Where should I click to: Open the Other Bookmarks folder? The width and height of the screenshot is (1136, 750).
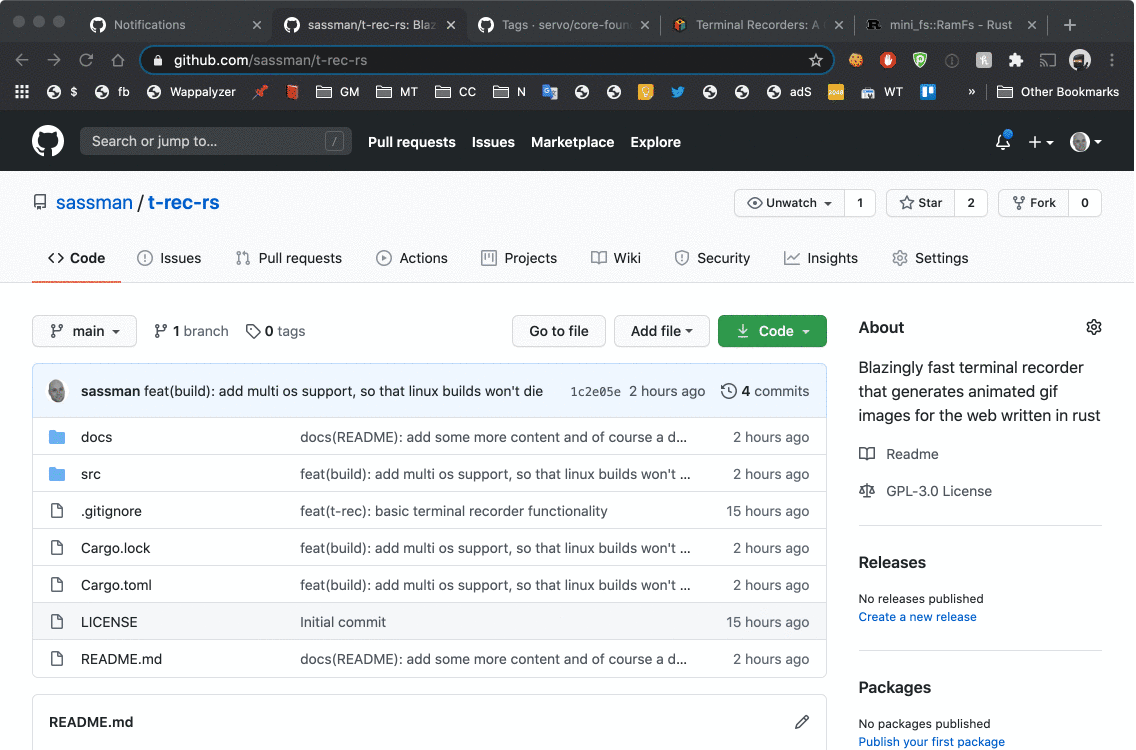[x=1058, y=92]
